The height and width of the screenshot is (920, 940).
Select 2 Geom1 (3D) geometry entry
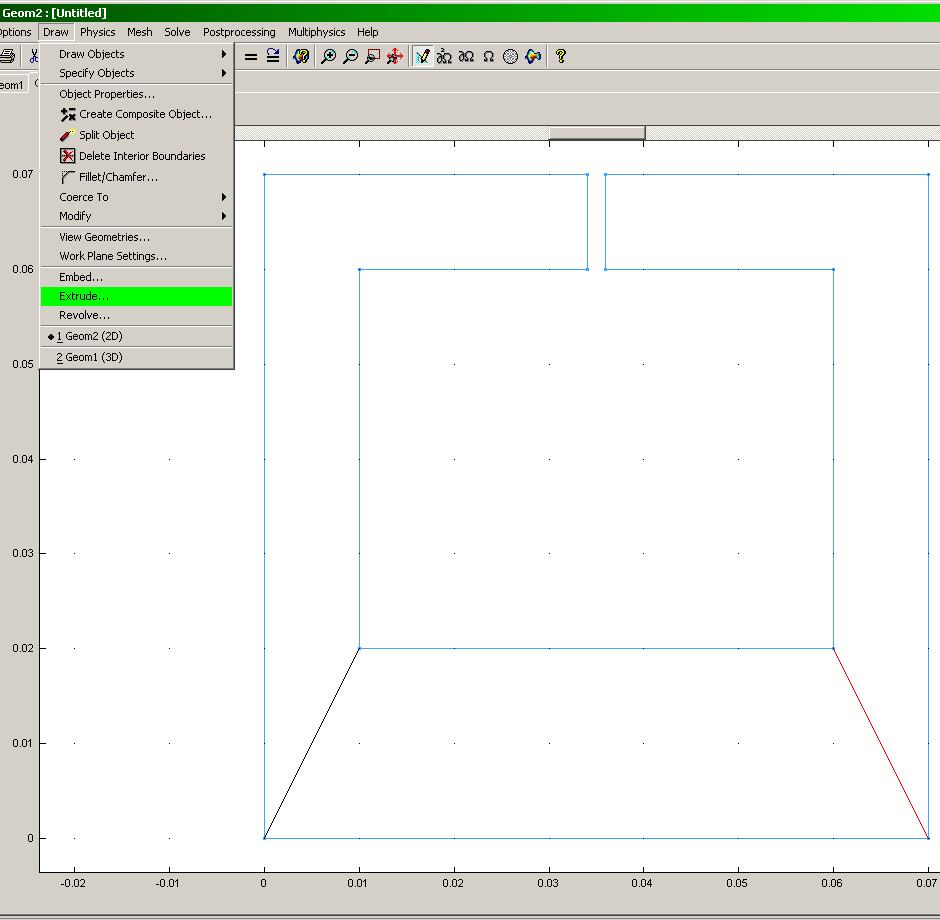137,357
